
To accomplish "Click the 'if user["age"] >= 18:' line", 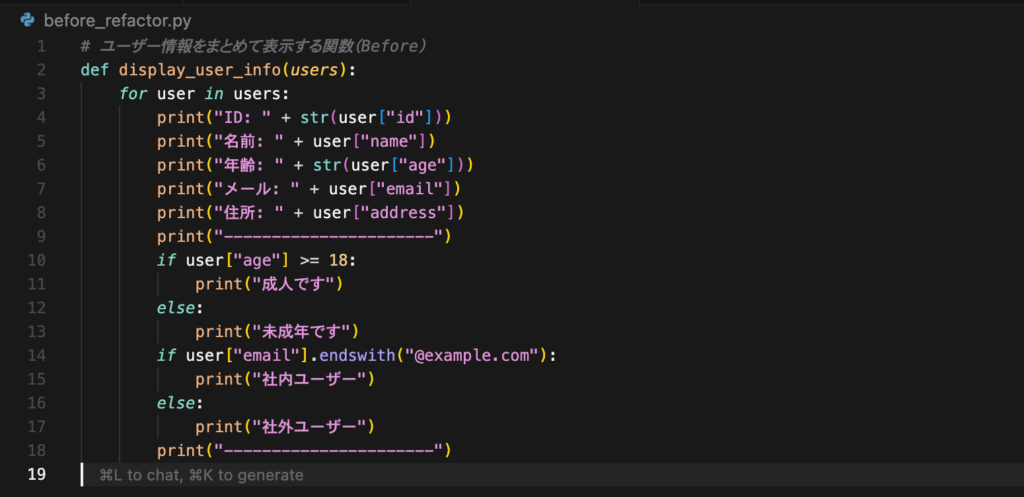I will (257, 261).
